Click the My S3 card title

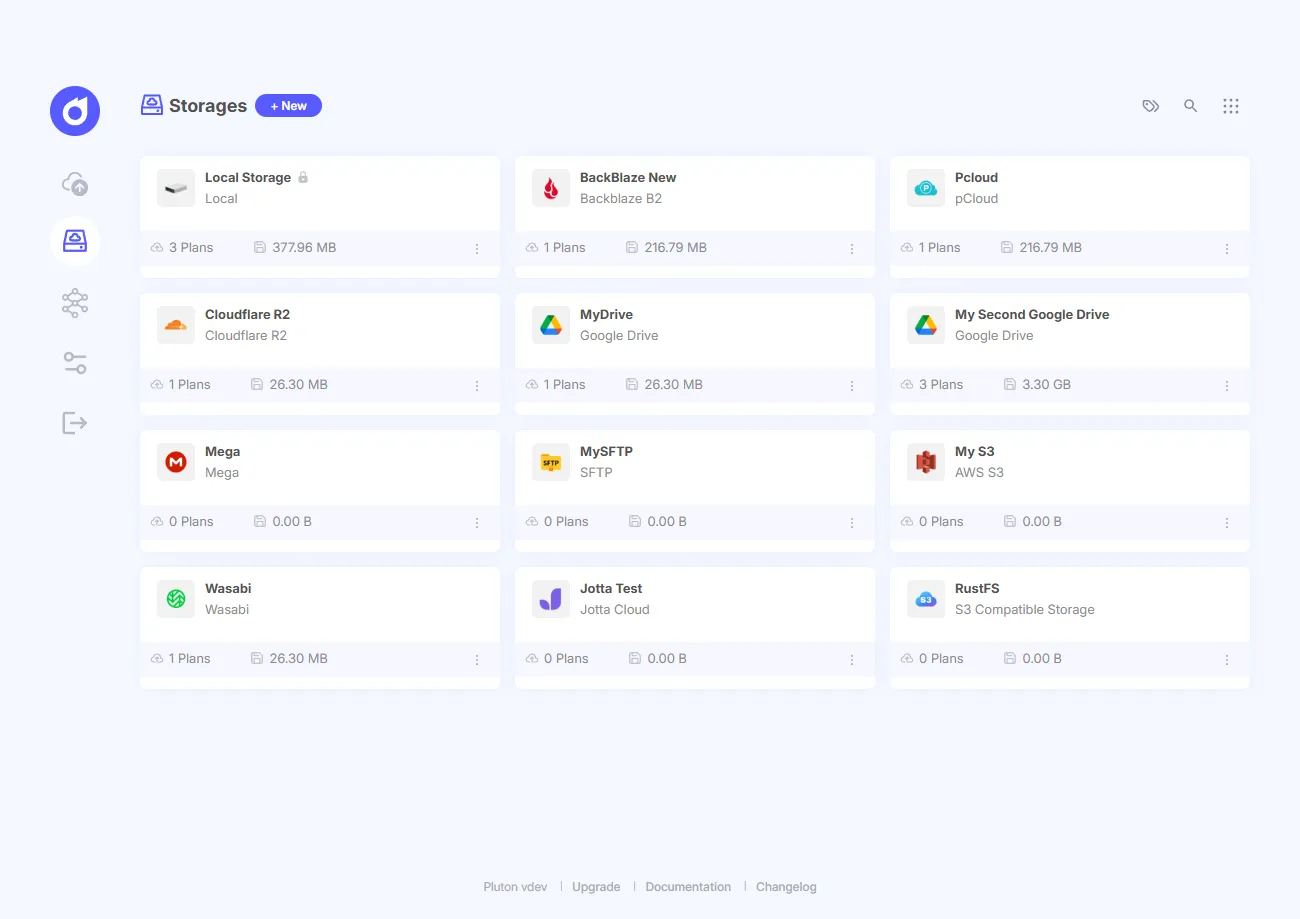coord(974,451)
